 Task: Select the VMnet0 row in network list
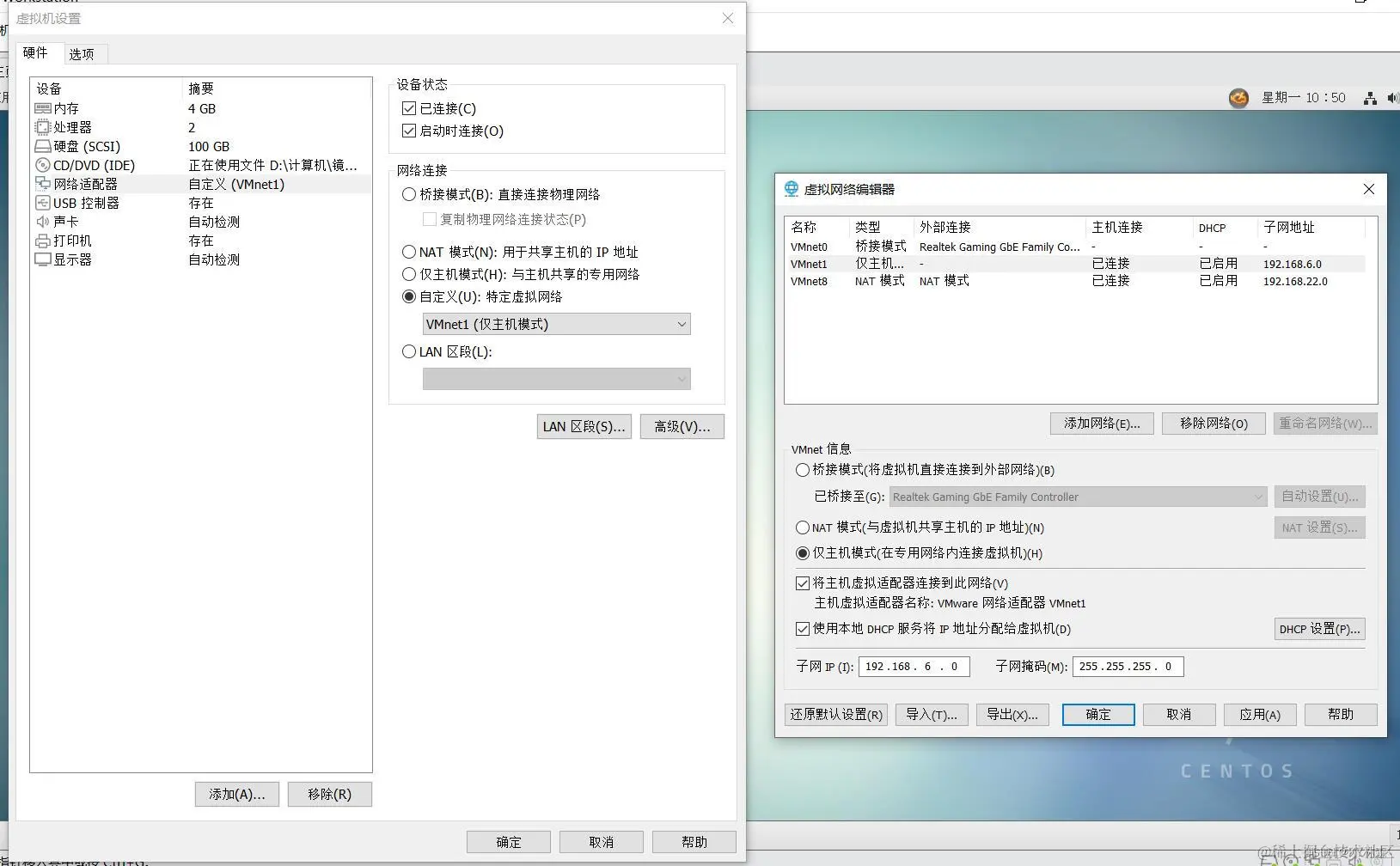point(1076,247)
